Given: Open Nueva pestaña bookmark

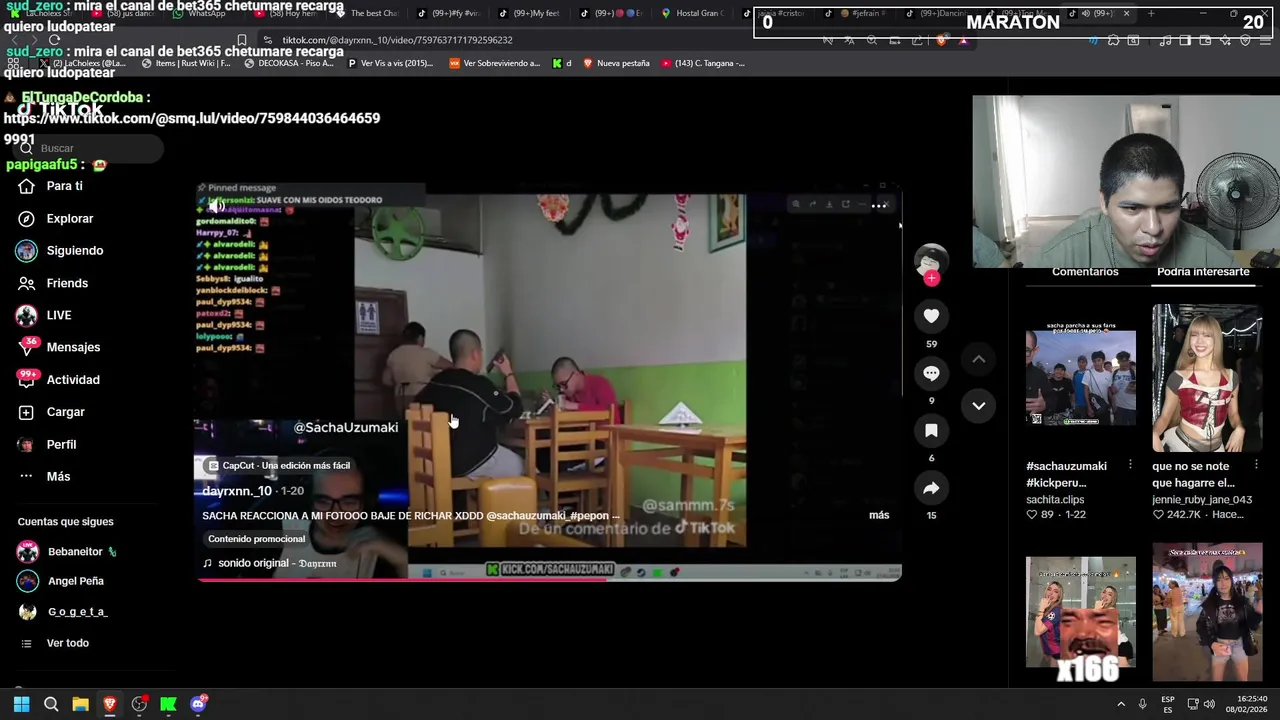Looking at the screenshot, I should 616,63.
